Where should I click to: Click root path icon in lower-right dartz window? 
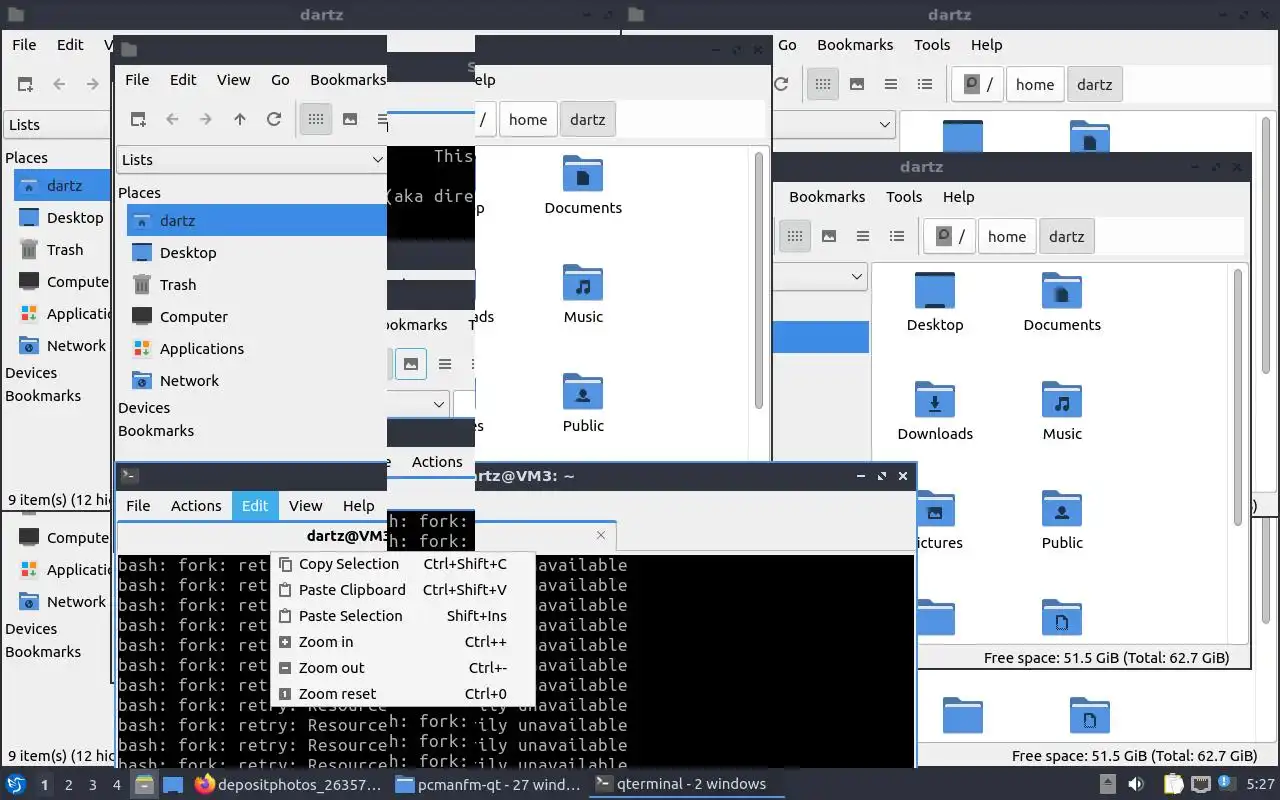coord(950,236)
